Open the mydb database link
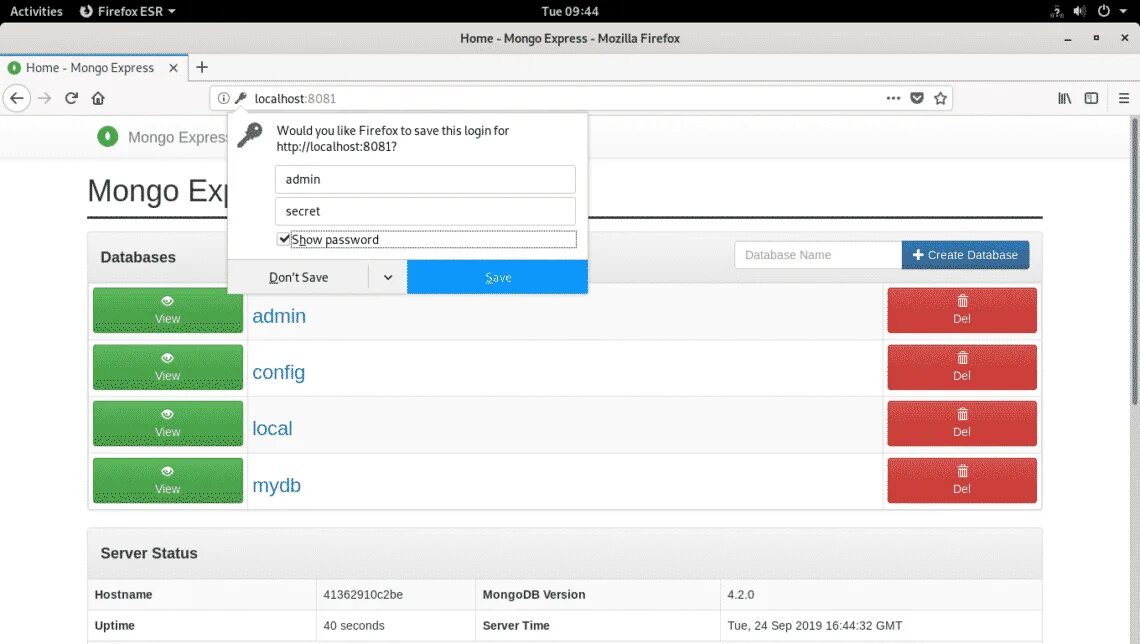The width and height of the screenshot is (1140, 644). point(276,485)
